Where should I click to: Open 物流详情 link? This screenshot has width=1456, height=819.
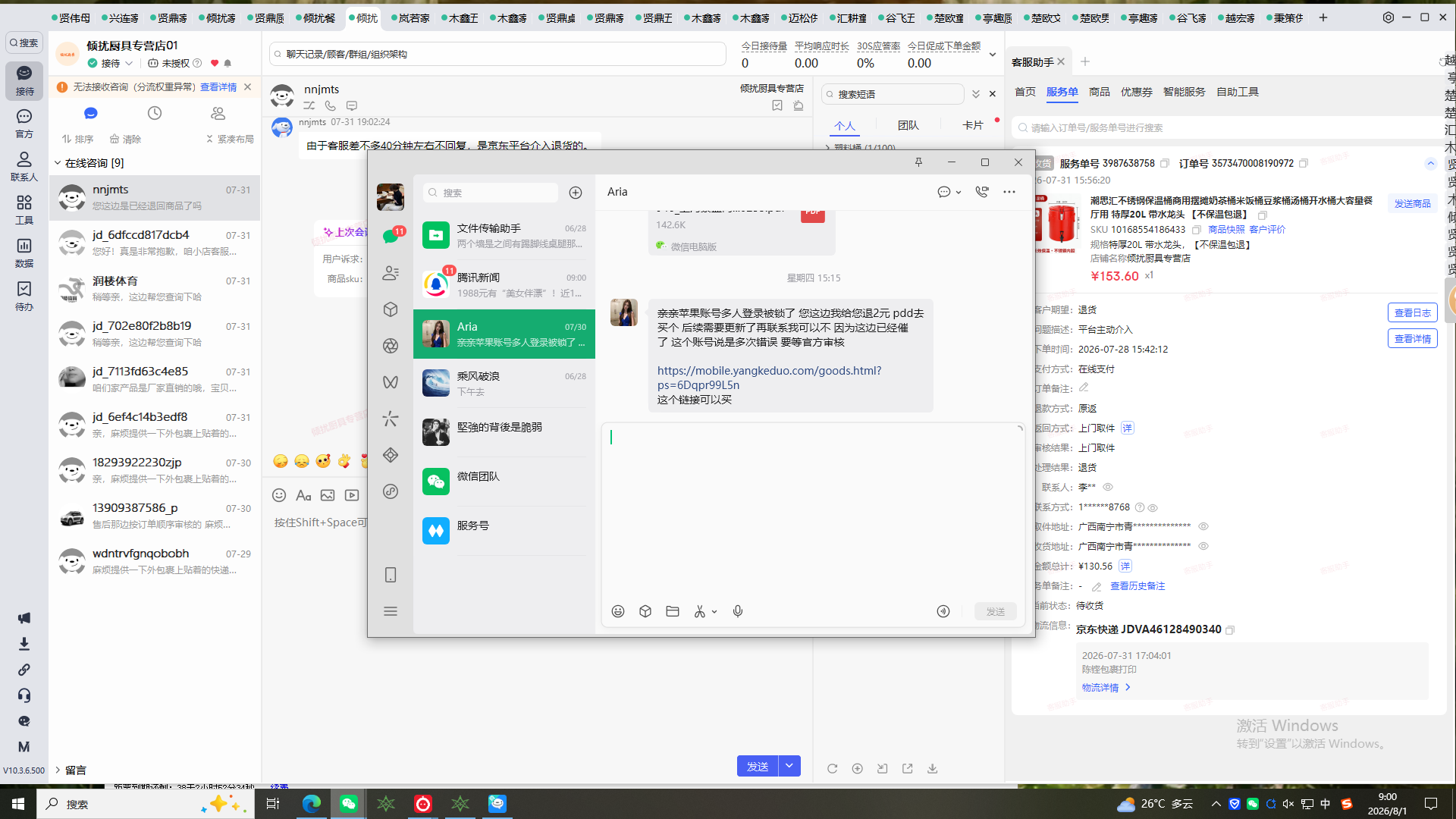click(1106, 687)
